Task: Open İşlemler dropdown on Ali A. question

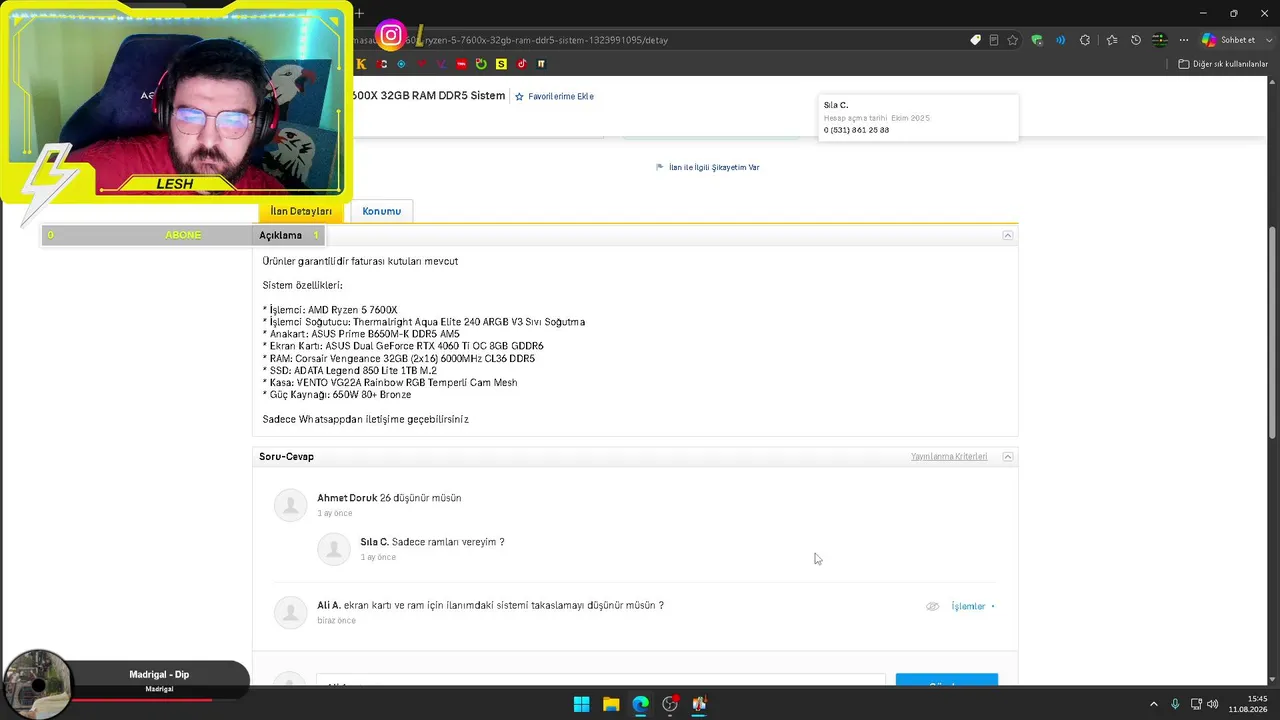Action: pyautogui.click(x=972, y=606)
